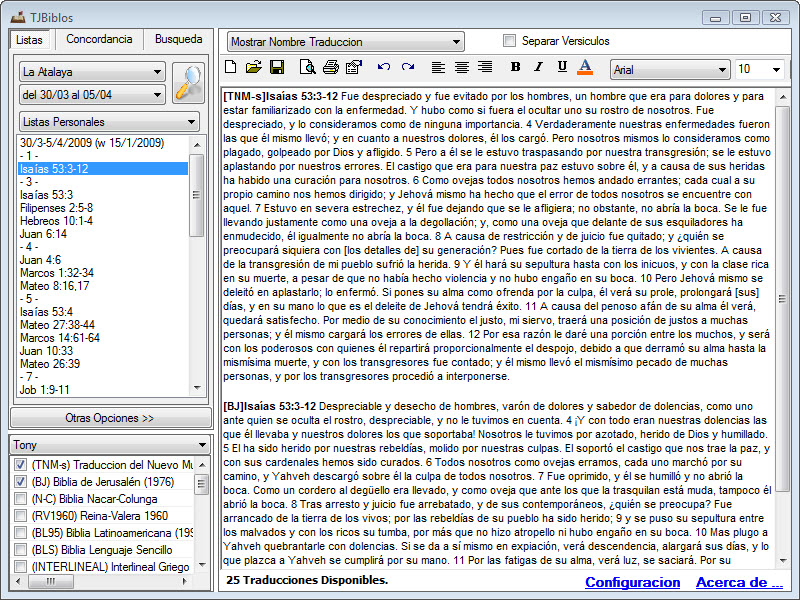The image size is (800, 600).
Task: Enable the BL95 Biblia Latinoamericana translation
Action: click(x=20, y=533)
